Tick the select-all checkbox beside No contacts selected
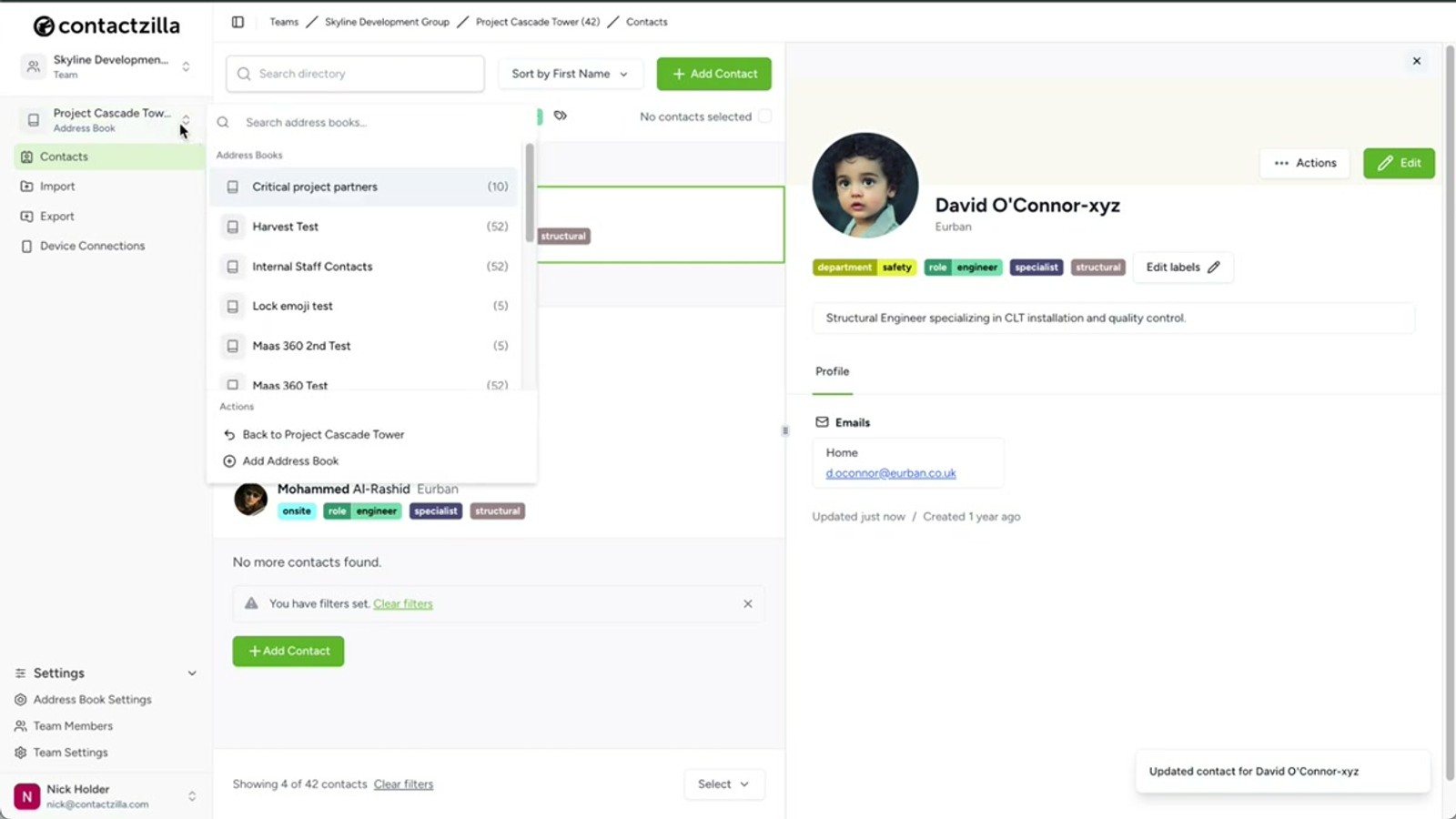Screen dimensions: 1456x819 point(765,116)
